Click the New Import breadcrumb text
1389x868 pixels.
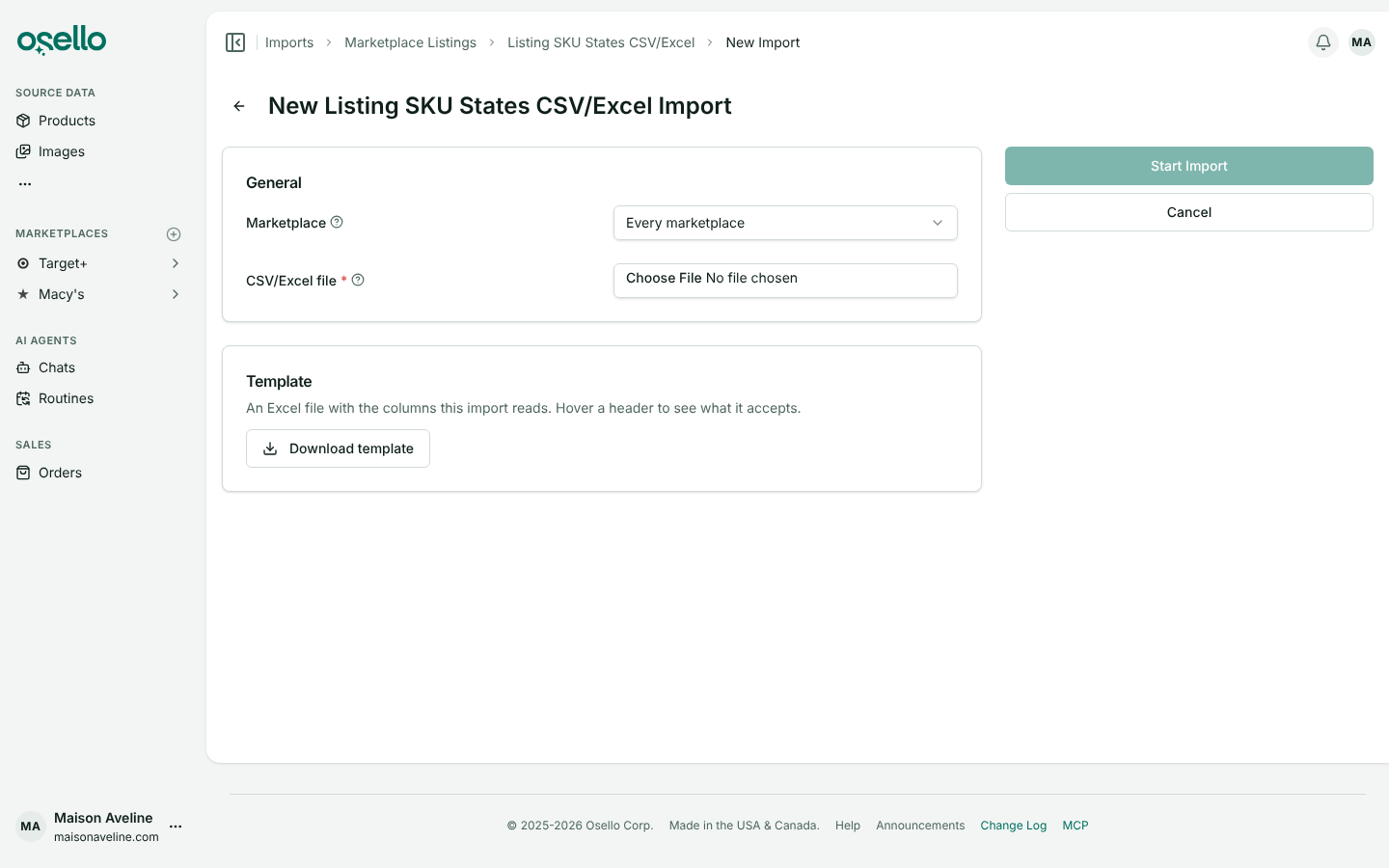763,42
